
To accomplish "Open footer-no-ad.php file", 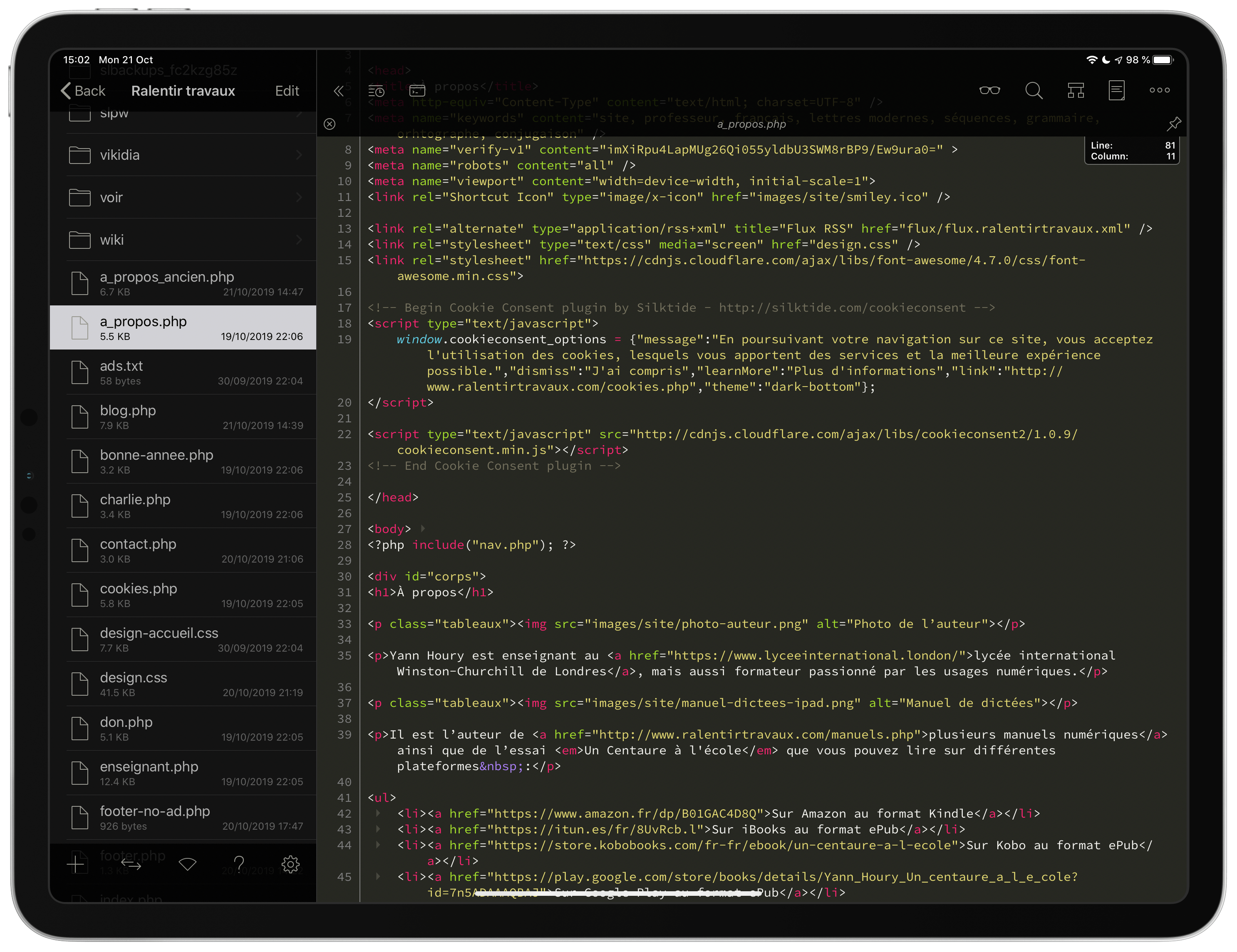I will (x=183, y=817).
